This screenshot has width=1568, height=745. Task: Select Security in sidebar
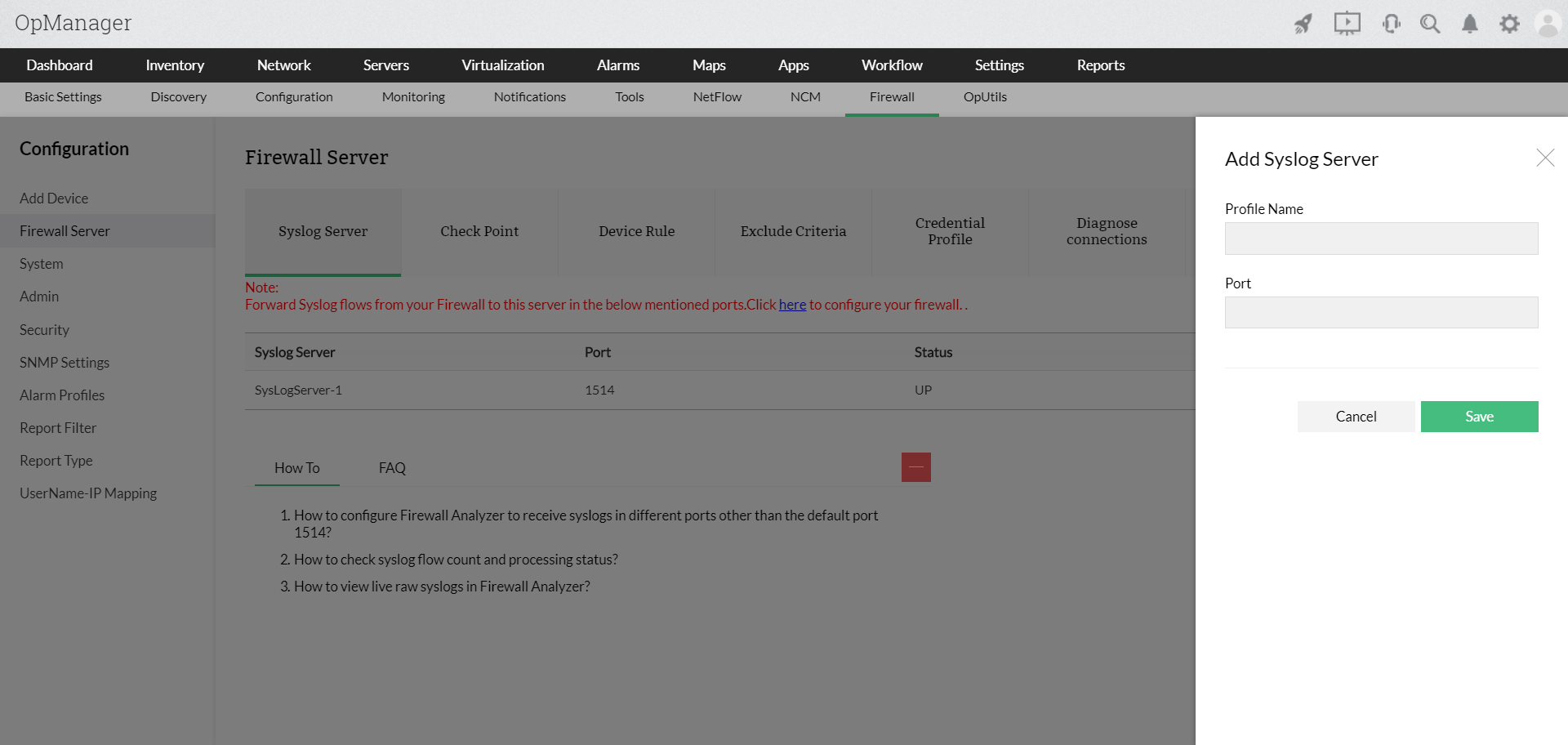coord(44,330)
